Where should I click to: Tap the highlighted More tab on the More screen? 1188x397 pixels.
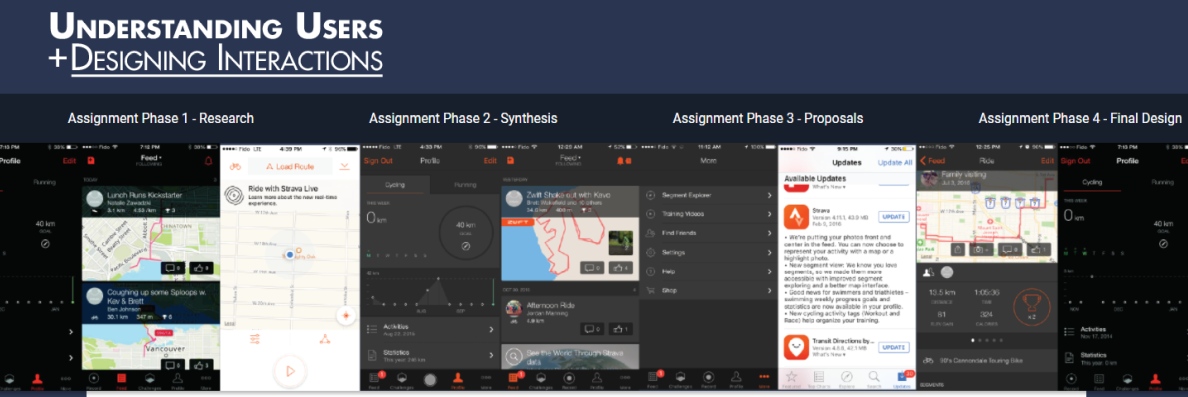click(x=764, y=379)
